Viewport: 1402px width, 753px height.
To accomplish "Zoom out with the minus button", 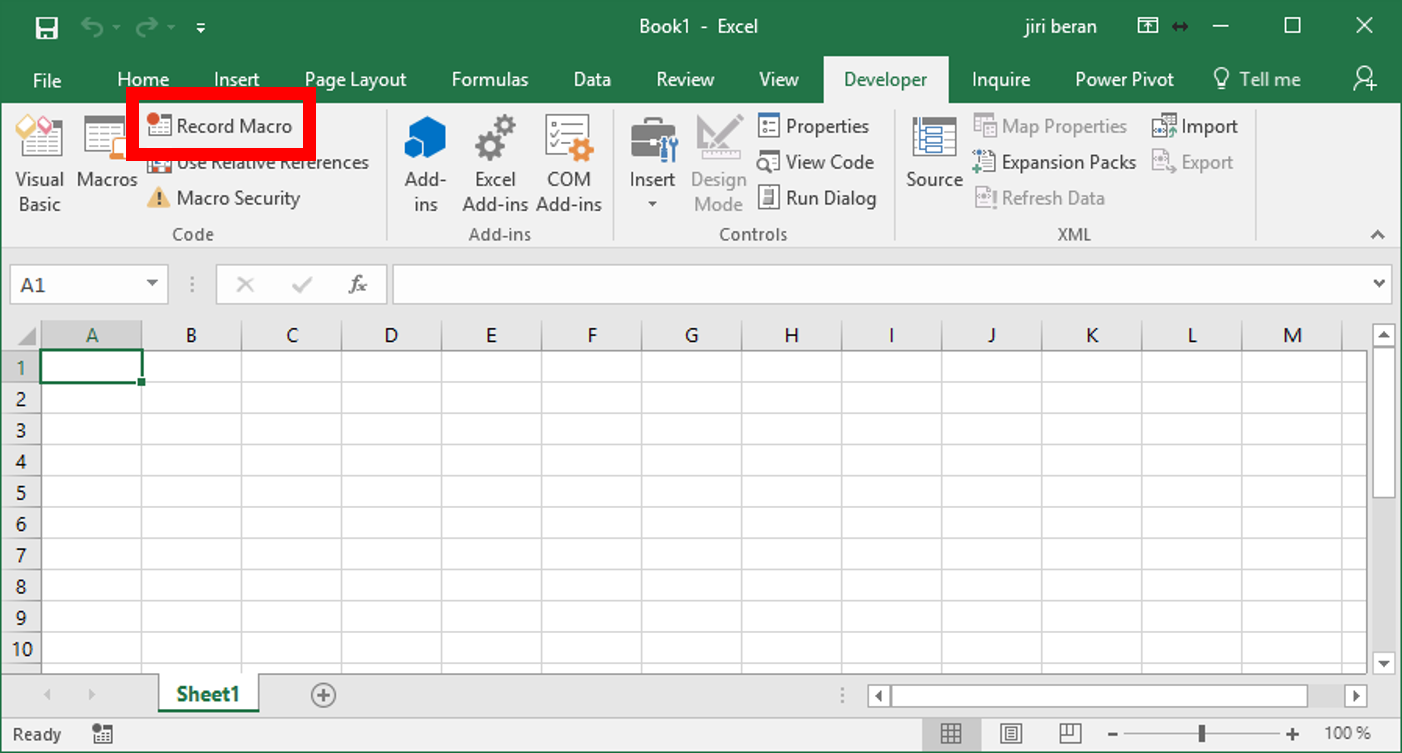I will coord(1113,734).
